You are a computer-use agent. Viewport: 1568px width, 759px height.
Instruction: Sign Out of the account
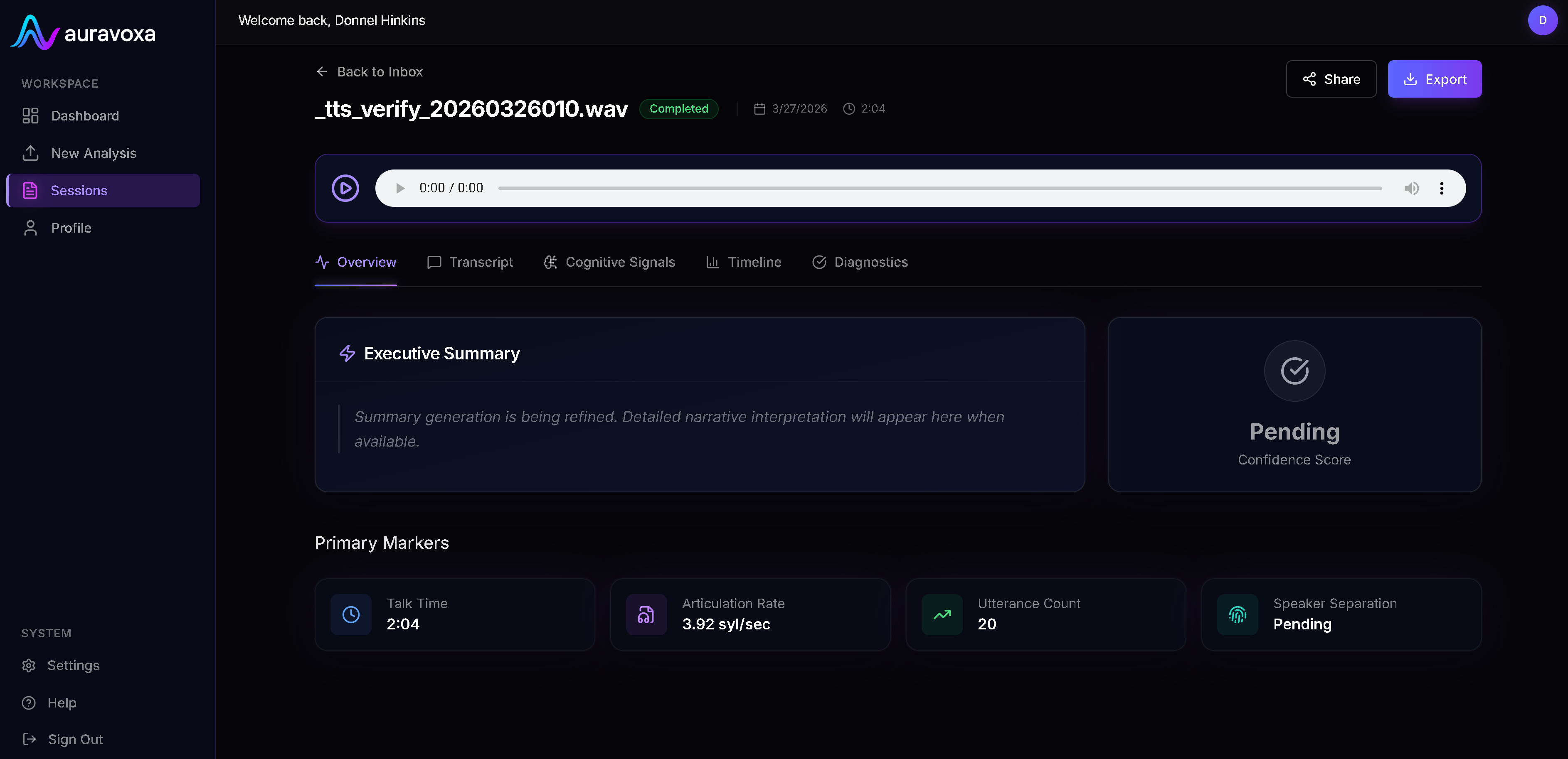click(75, 739)
